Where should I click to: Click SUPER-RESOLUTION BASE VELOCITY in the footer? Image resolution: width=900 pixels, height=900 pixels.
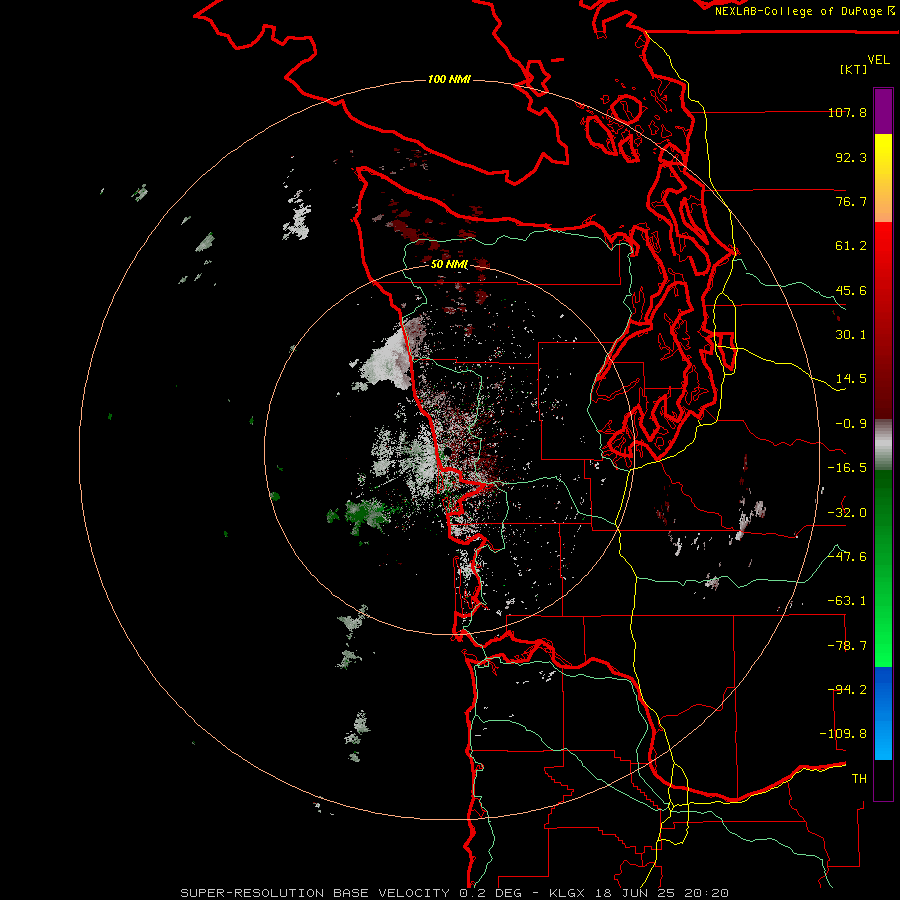coord(315,893)
